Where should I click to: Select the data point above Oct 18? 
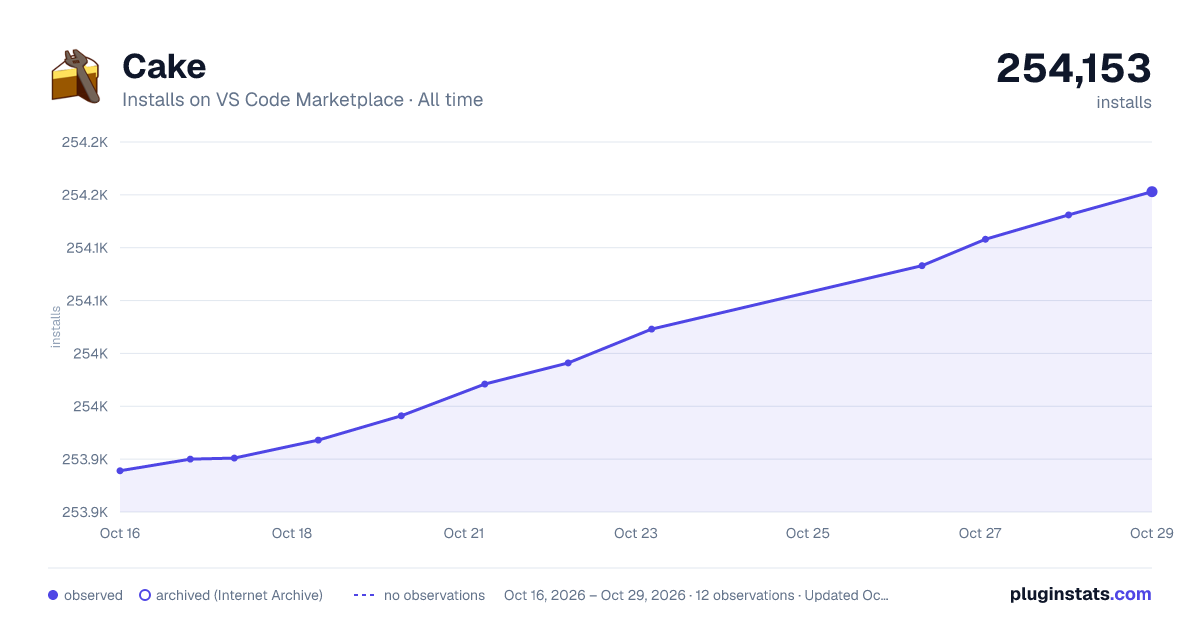point(318,440)
